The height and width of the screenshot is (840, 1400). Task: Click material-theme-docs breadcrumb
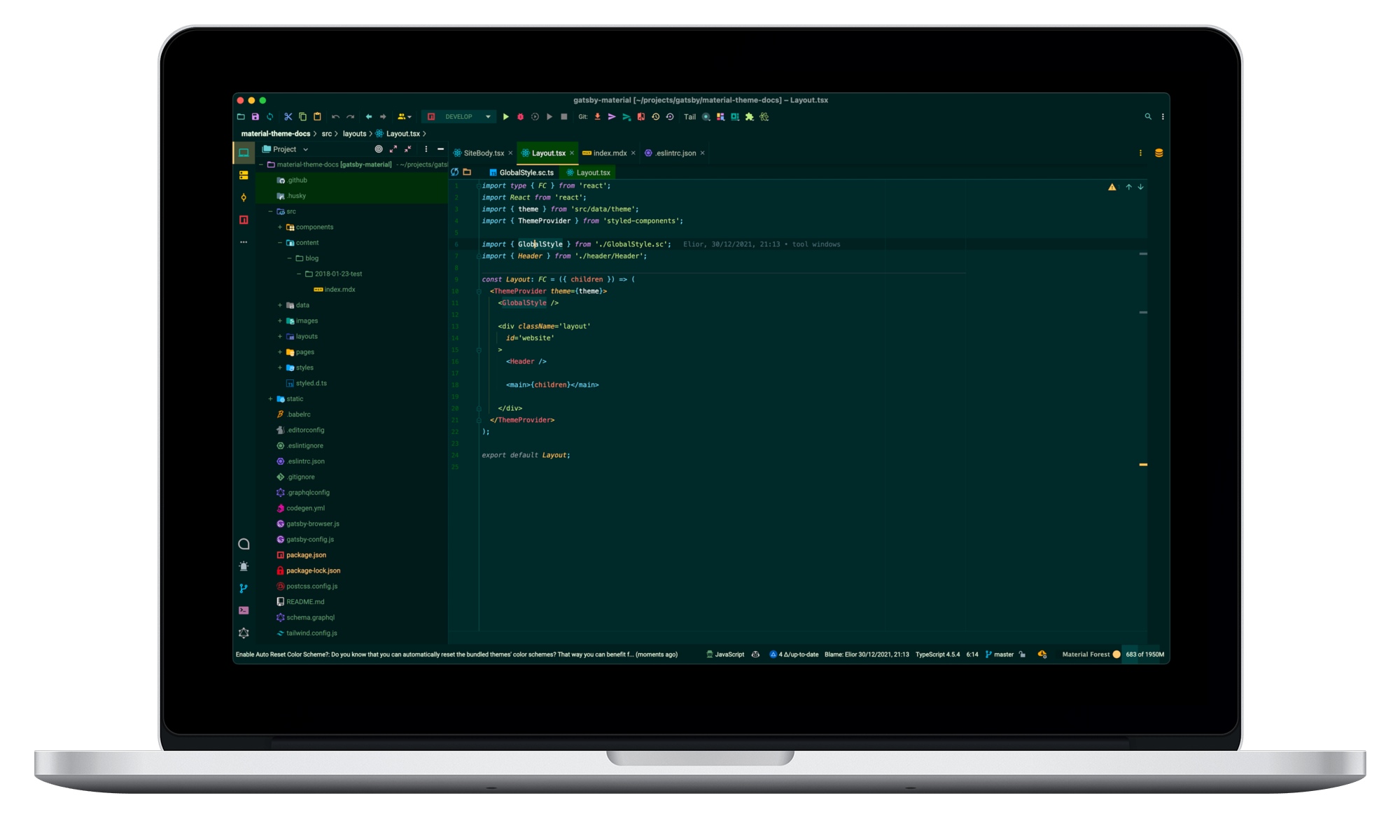(276, 134)
